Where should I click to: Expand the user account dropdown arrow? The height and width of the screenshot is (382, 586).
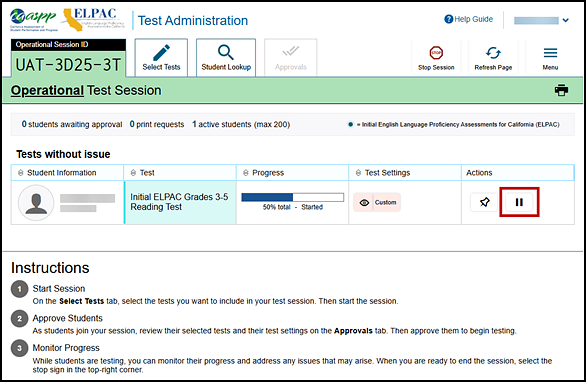click(565, 20)
